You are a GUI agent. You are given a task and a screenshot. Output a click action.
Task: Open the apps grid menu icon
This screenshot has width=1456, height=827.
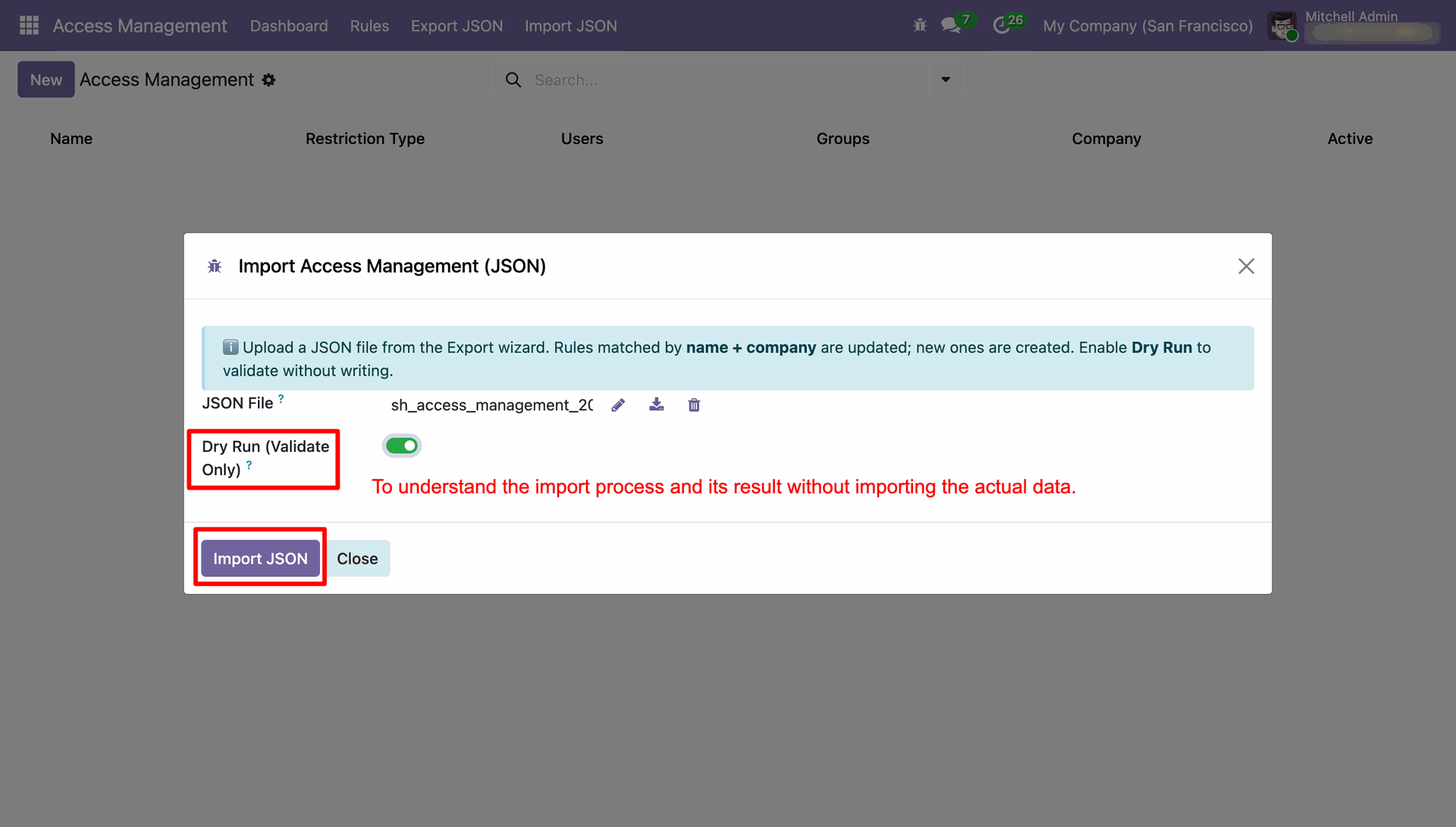tap(29, 26)
